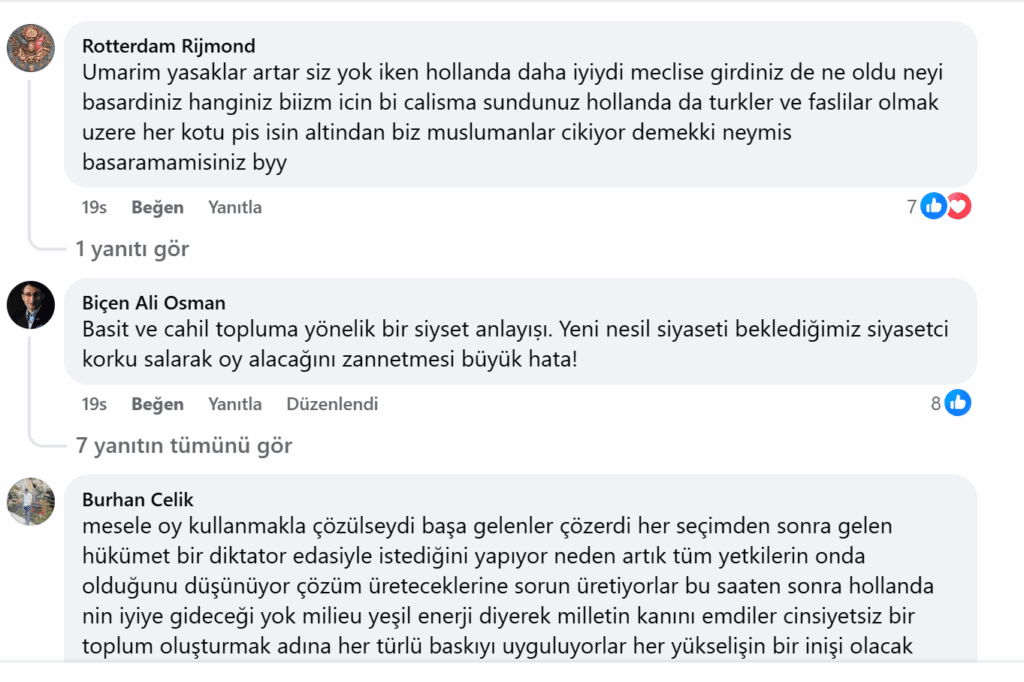Open Burhan Celik's profile photo
This screenshot has height=682, width=1024.
31,501
